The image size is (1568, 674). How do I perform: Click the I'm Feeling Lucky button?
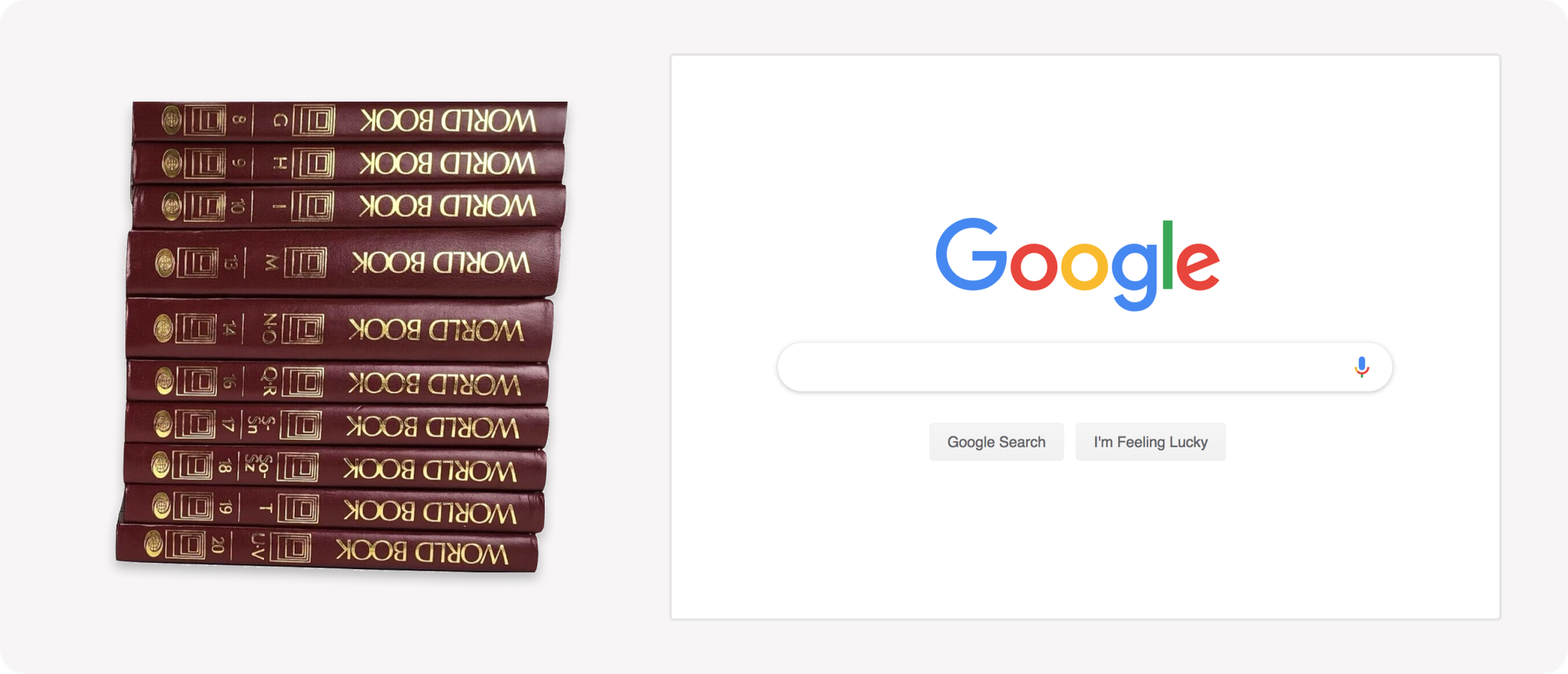click(1150, 442)
